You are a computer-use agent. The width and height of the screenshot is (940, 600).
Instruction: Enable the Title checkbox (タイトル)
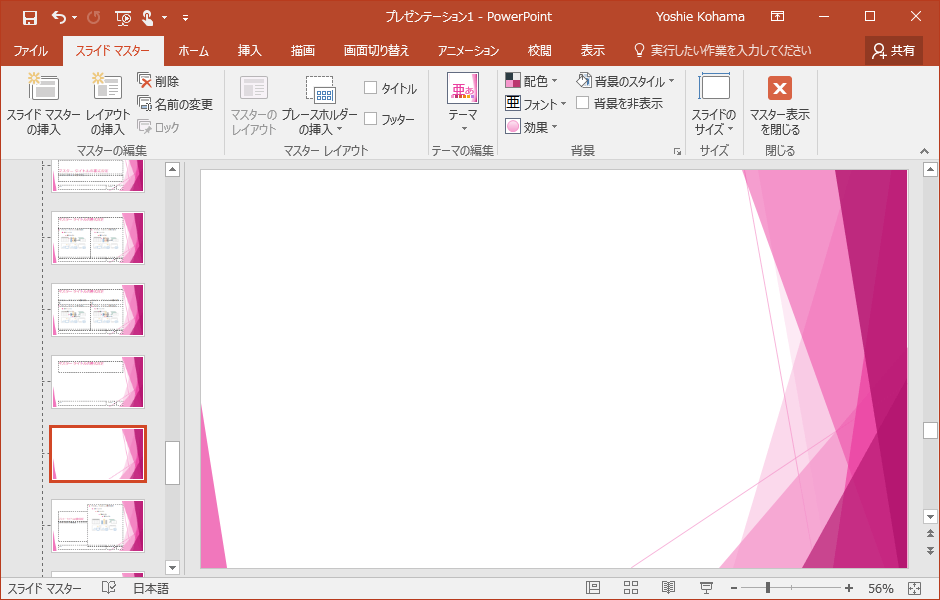click(x=370, y=88)
